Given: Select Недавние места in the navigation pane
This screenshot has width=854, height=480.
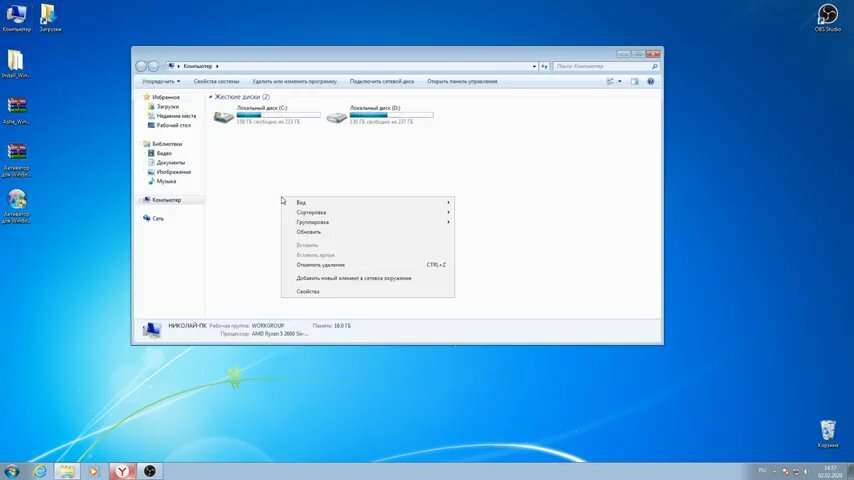Looking at the screenshot, I should [x=172, y=116].
